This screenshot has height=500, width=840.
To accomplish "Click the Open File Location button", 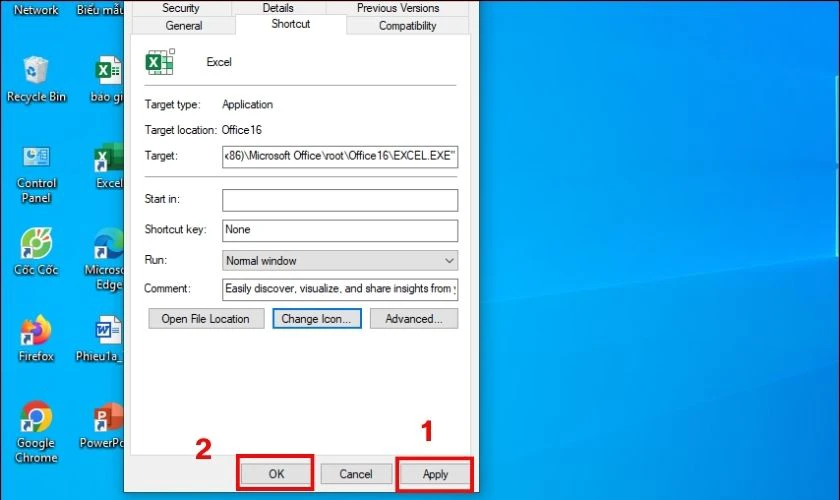I will [206, 319].
